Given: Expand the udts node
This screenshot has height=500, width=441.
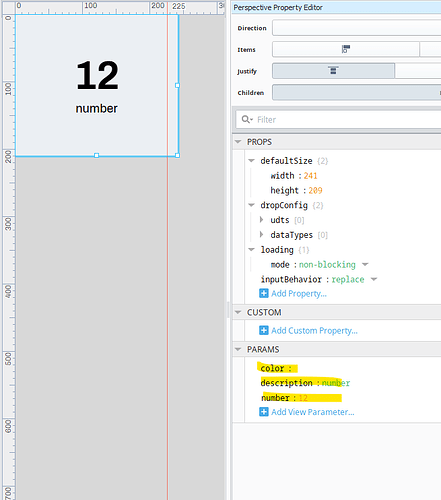Looking at the screenshot, I should pyautogui.click(x=262, y=220).
